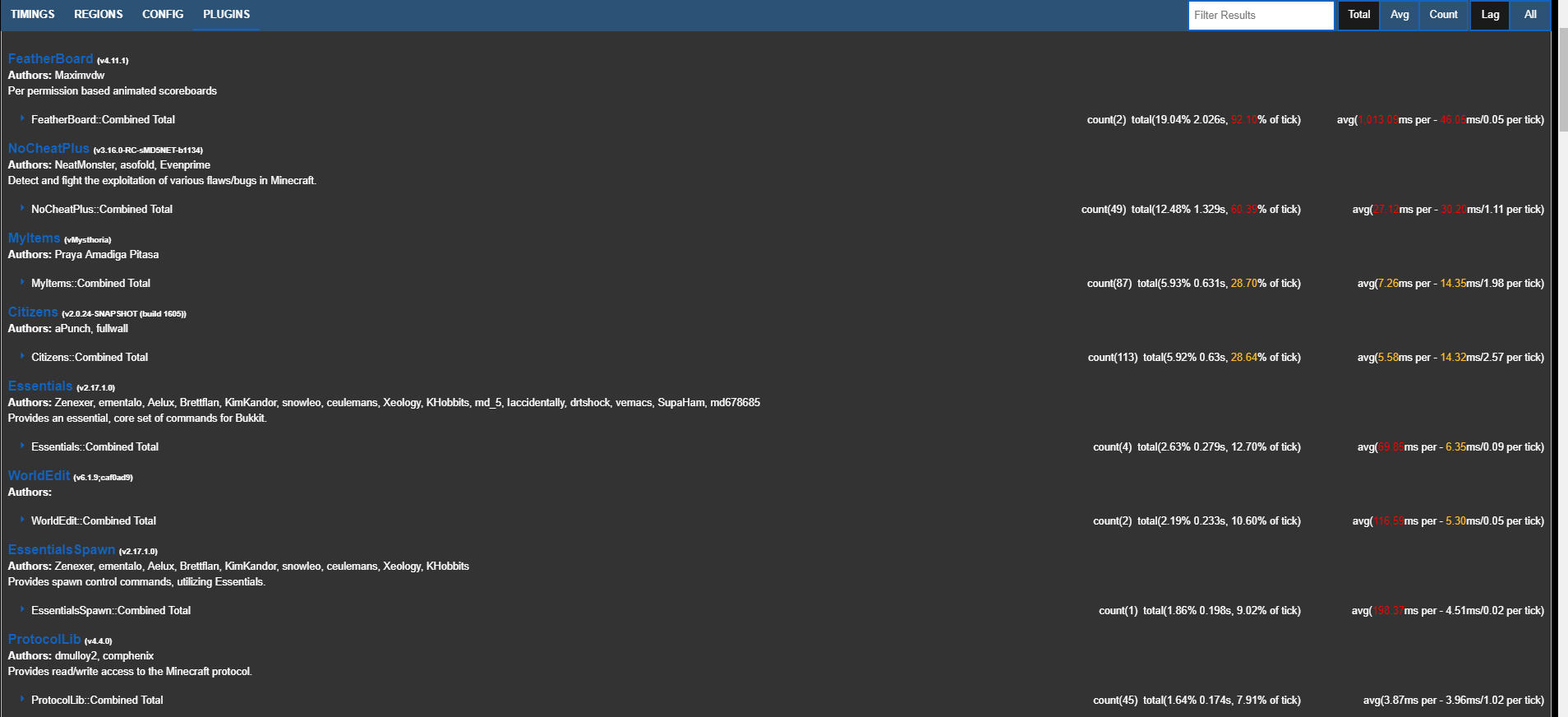Select the "Citizens::Combined Total" label
Screen dimensions: 1568x717
[x=90, y=357]
